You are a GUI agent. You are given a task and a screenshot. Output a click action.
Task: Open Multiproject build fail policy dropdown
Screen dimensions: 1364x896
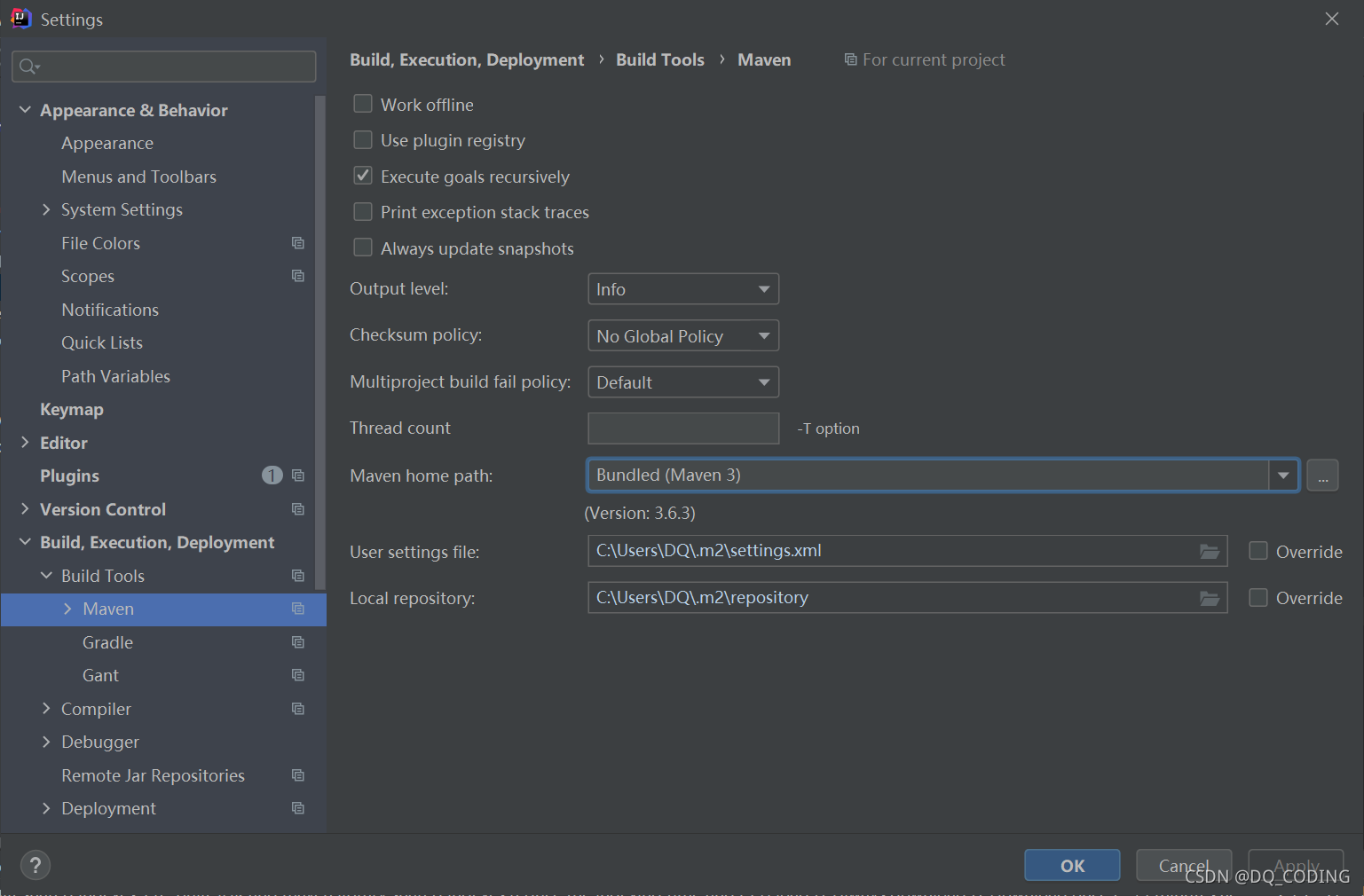(x=683, y=382)
